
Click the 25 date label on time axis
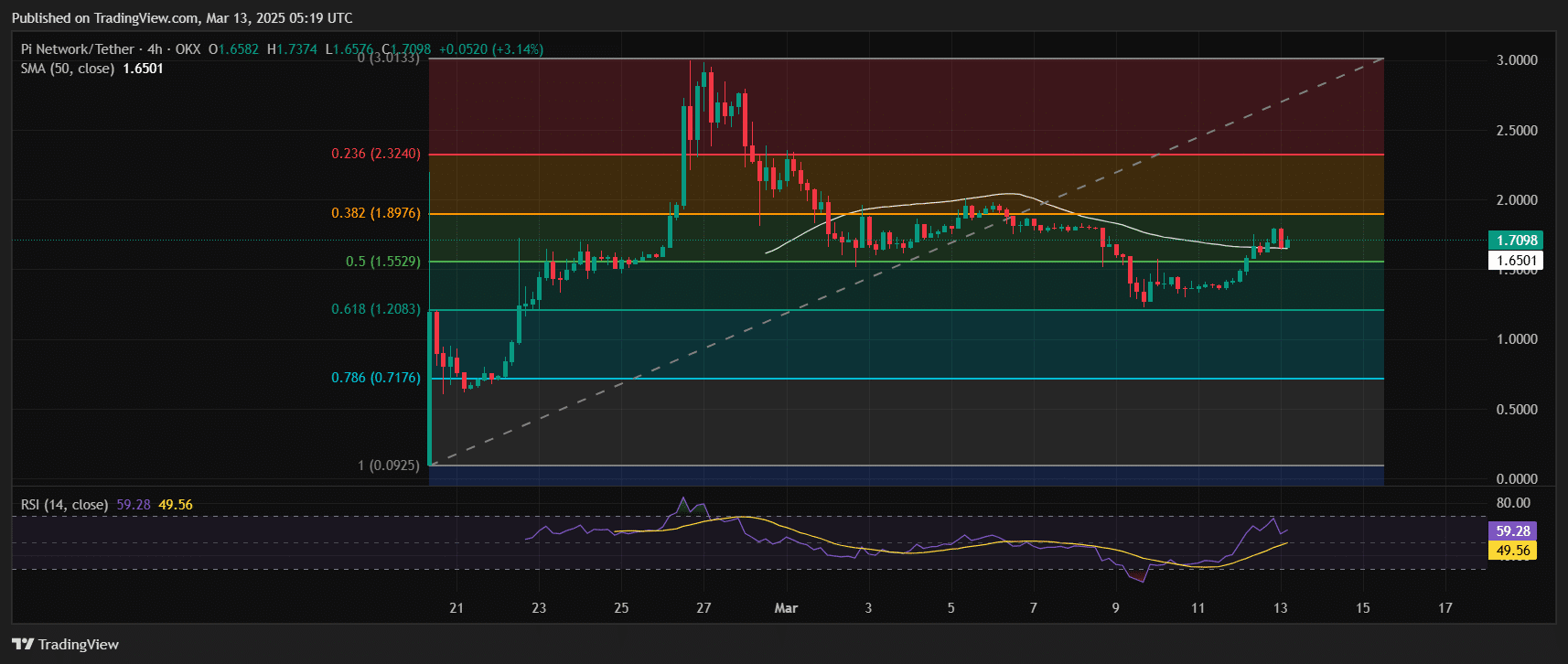621,608
